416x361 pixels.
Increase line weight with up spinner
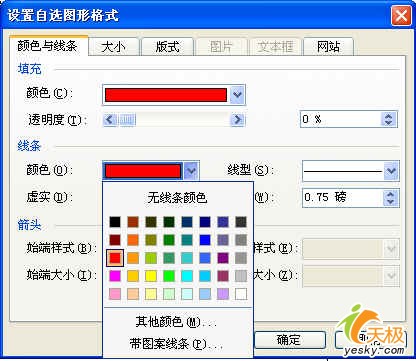click(390, 194)
